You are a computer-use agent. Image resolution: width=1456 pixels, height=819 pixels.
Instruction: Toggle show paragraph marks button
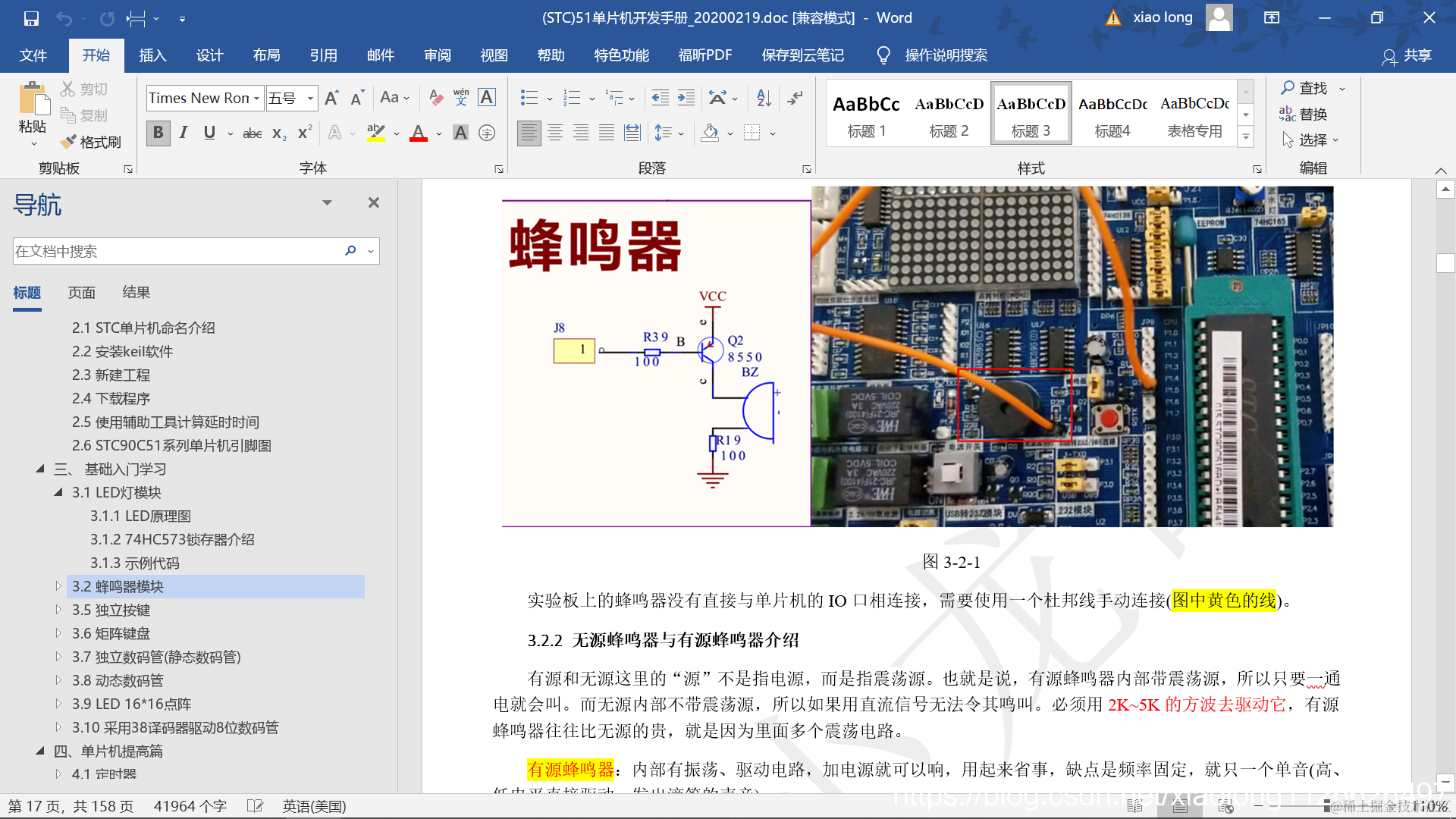tap(795, 97)
